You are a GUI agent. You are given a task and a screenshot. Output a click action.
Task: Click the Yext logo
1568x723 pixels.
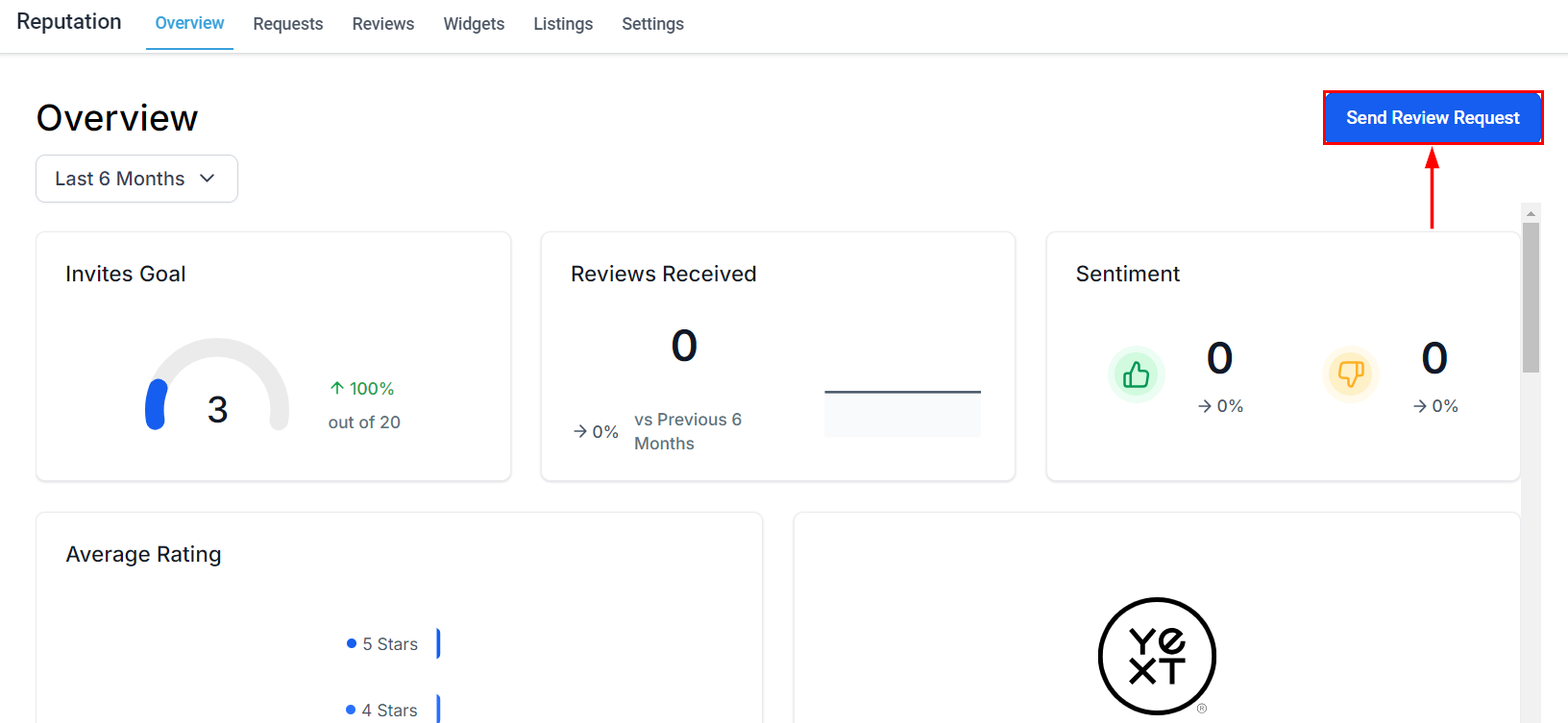point(1157,656)
